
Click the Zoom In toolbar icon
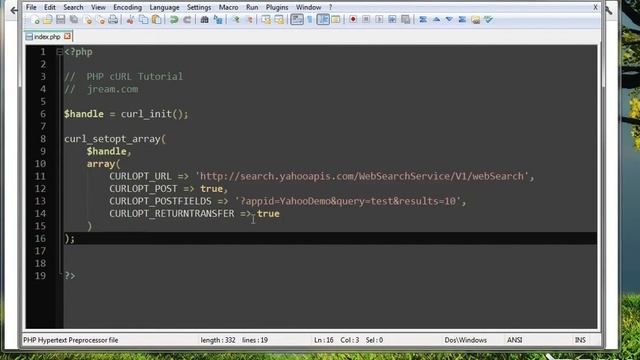(236, 20)
